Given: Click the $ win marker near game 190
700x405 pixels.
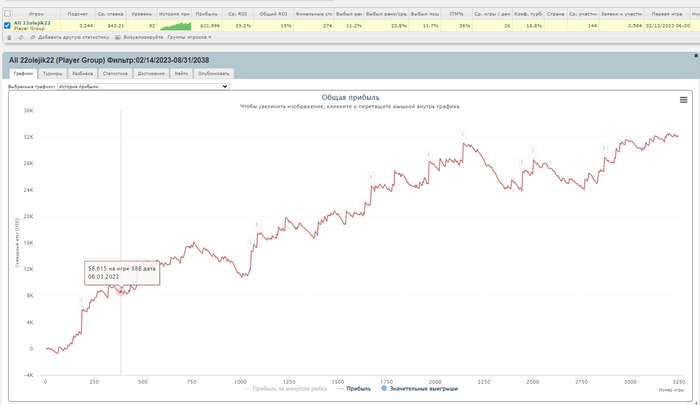Looking at the screenshot, I should [82, 301].
